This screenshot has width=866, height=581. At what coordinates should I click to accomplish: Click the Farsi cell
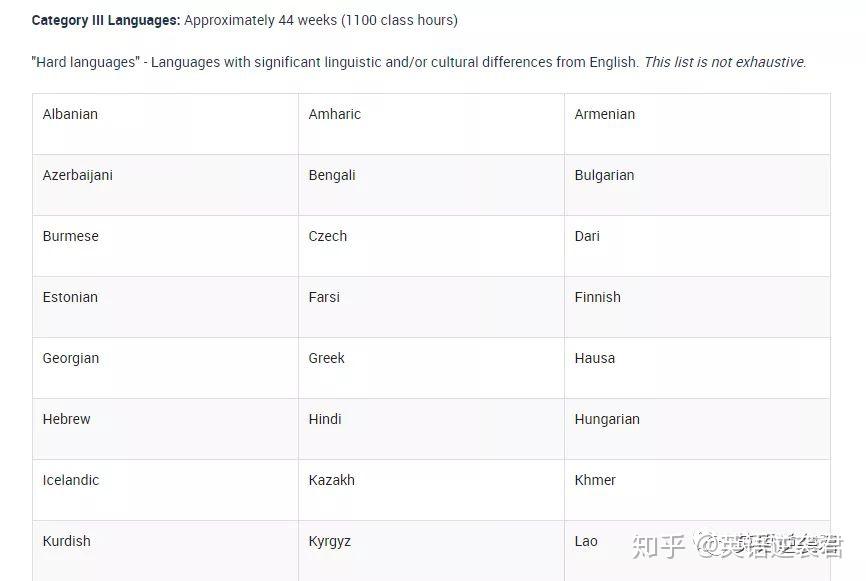tap(324, 297)
